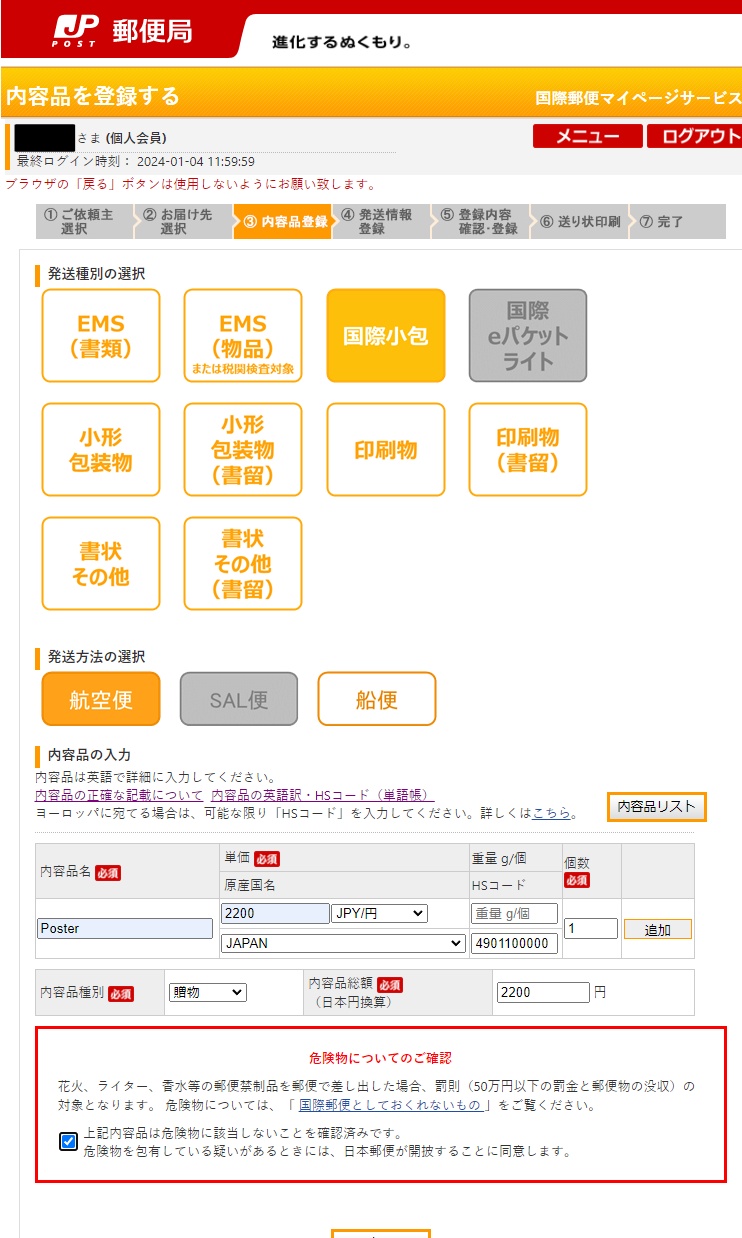Screen dimensions: 742x1238
Task: Go to step ② お届け先選択 tab
Action: [183, 222]
